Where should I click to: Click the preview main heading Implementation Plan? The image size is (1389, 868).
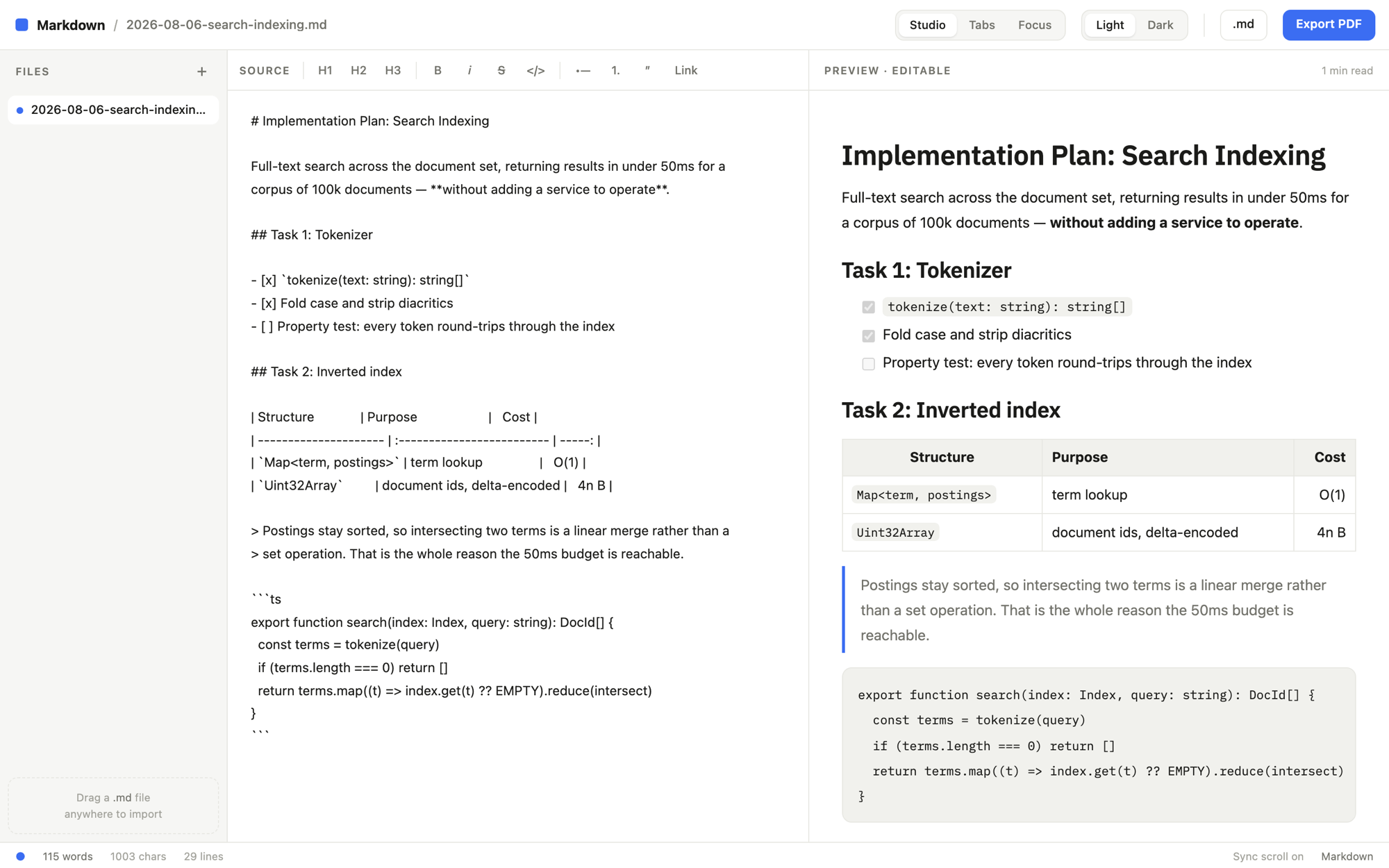(1083, 156)
